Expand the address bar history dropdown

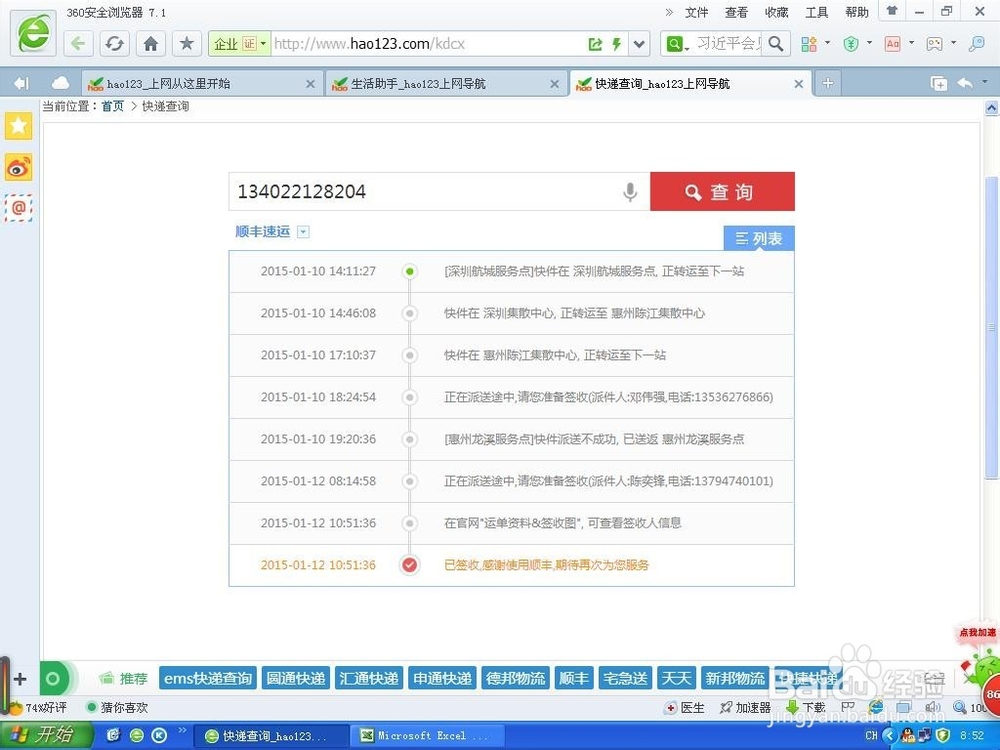pos(639,44)
